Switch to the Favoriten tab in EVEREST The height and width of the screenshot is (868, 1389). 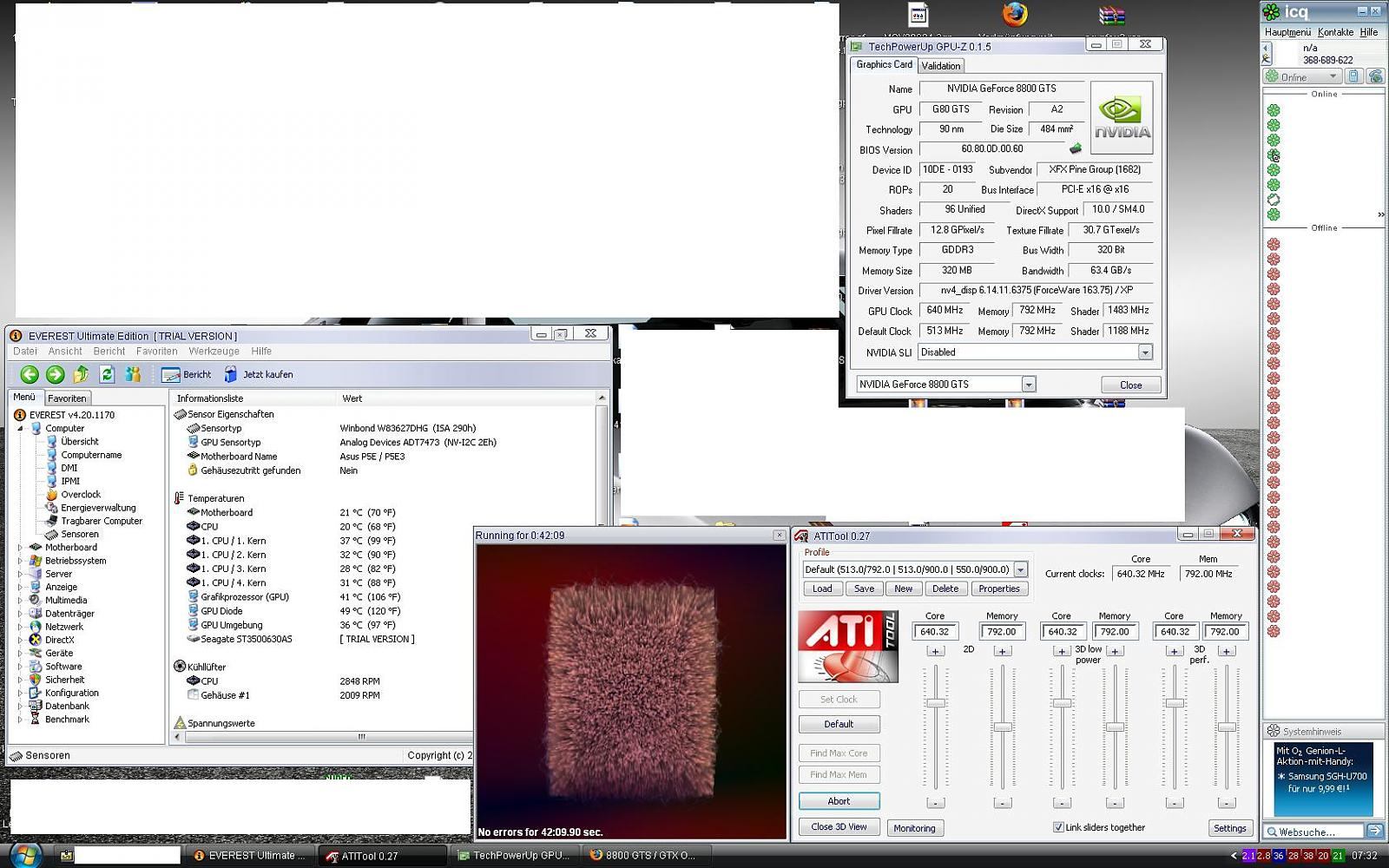tap(67, 398)
